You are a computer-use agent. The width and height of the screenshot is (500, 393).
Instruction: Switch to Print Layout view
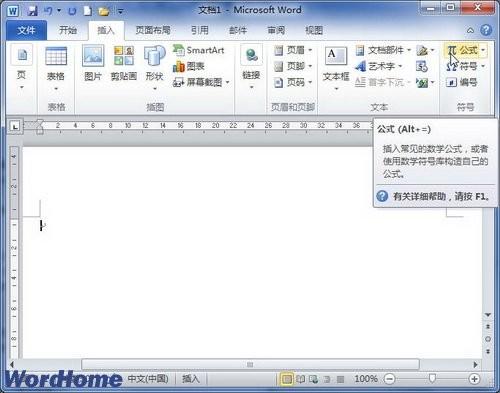click(x=286, y=379)
